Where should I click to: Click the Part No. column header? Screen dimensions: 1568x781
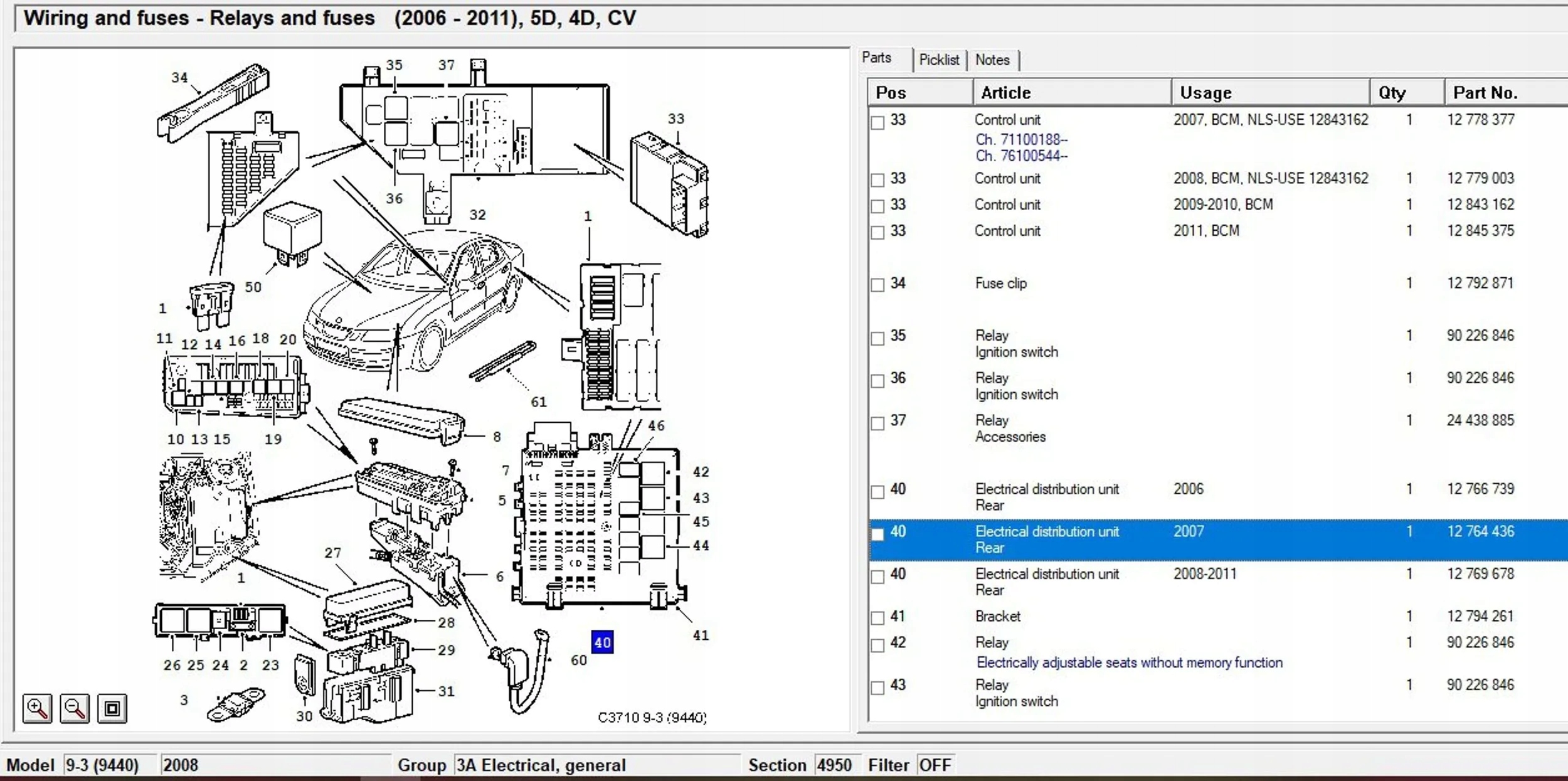(x=1505, y=93)
